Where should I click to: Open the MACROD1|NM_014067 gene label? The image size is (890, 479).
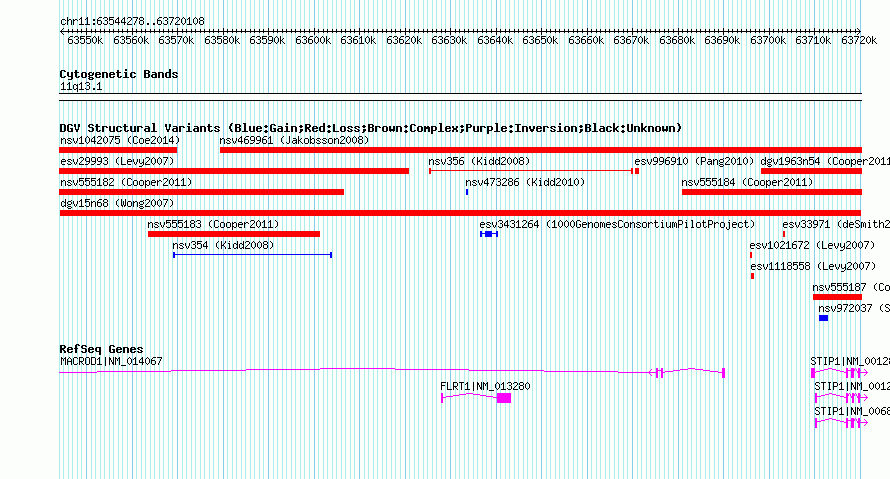(111, 362)
